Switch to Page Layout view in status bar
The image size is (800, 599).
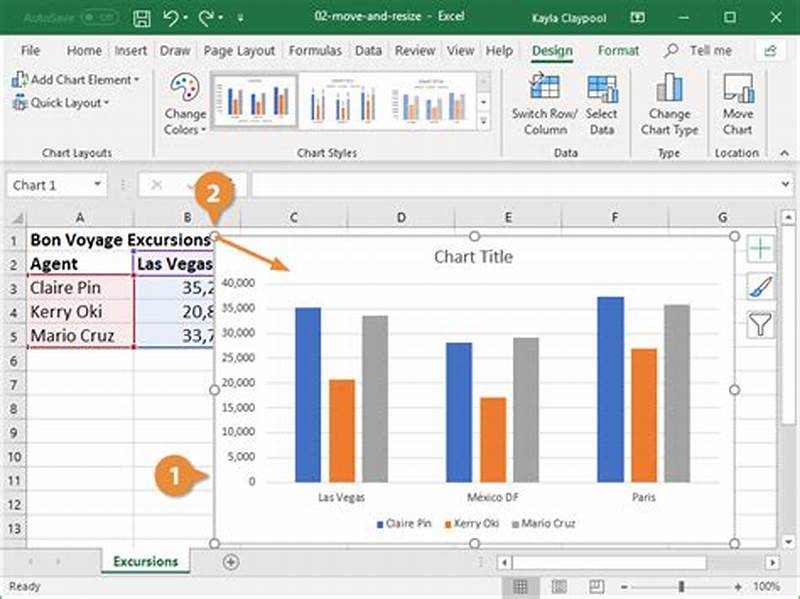click(x=557, y=585)
